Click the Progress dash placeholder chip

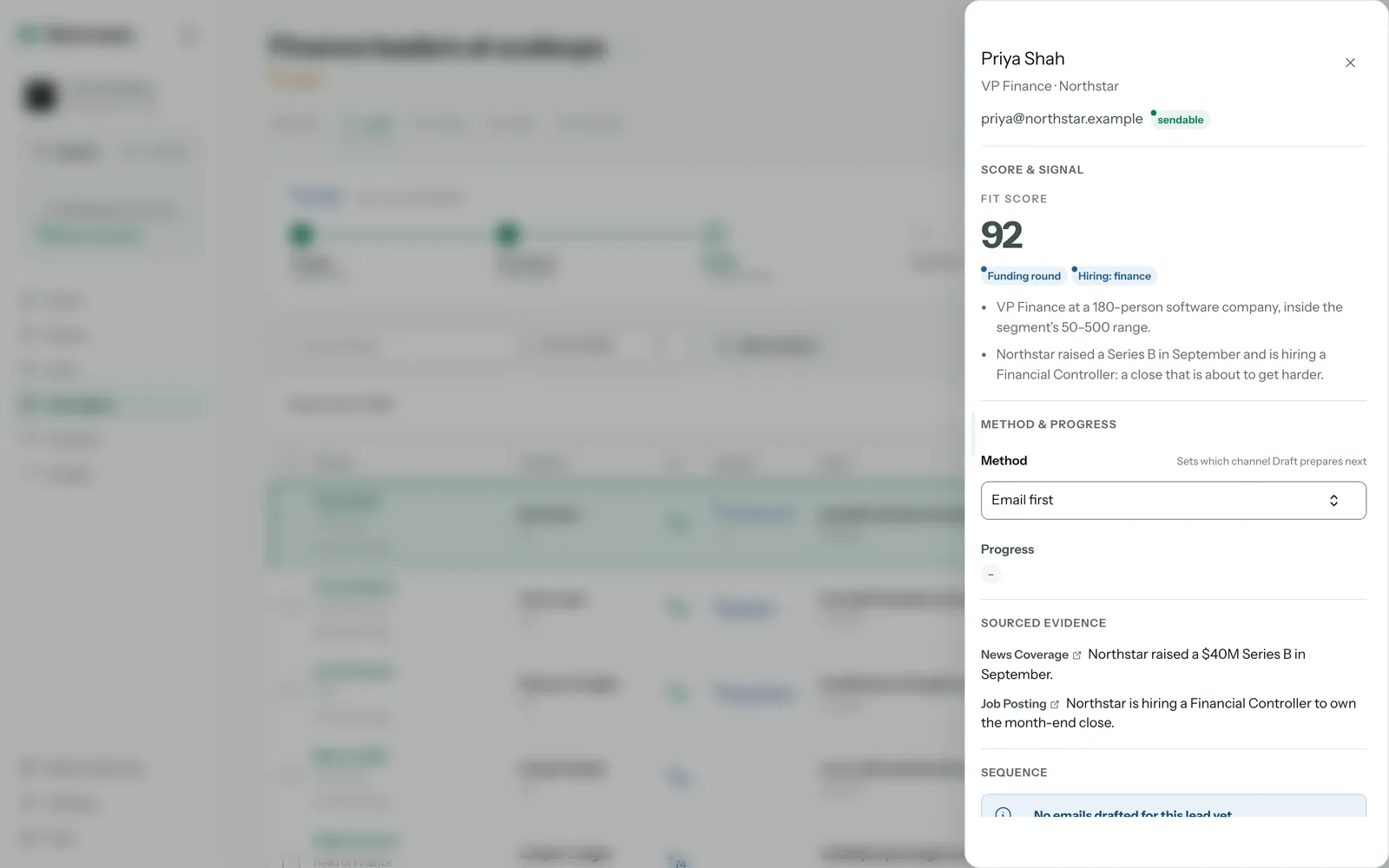pos(991,574)
